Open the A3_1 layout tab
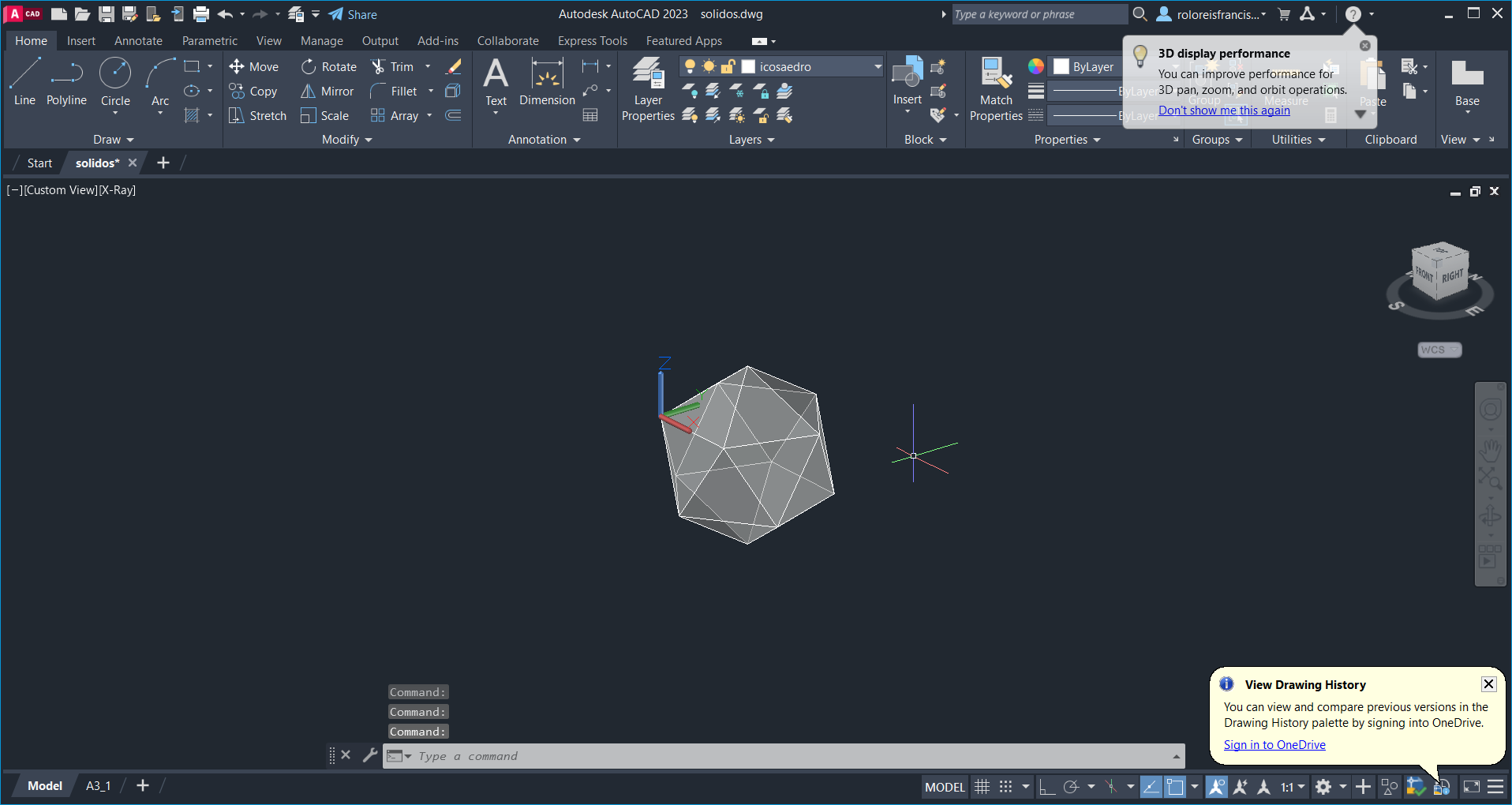Viewport: 1512px width, 805px height. tap(98, 786)
